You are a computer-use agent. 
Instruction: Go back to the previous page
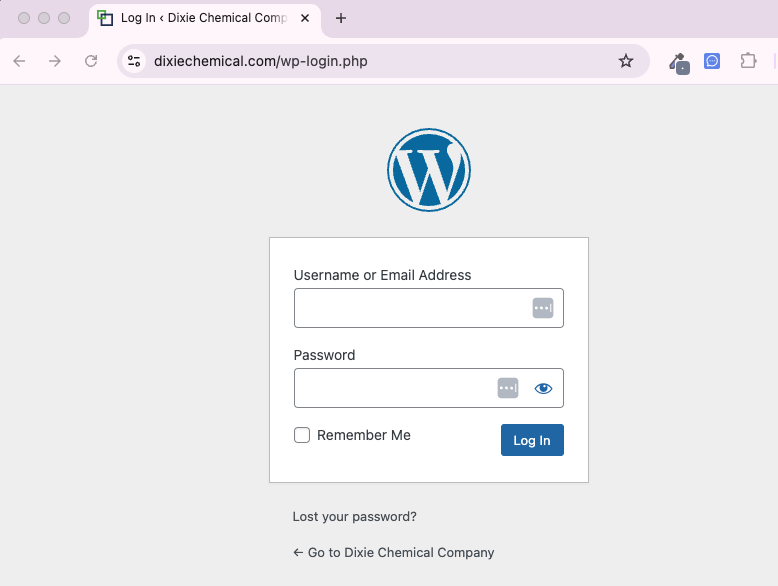(x=19, y=61)
